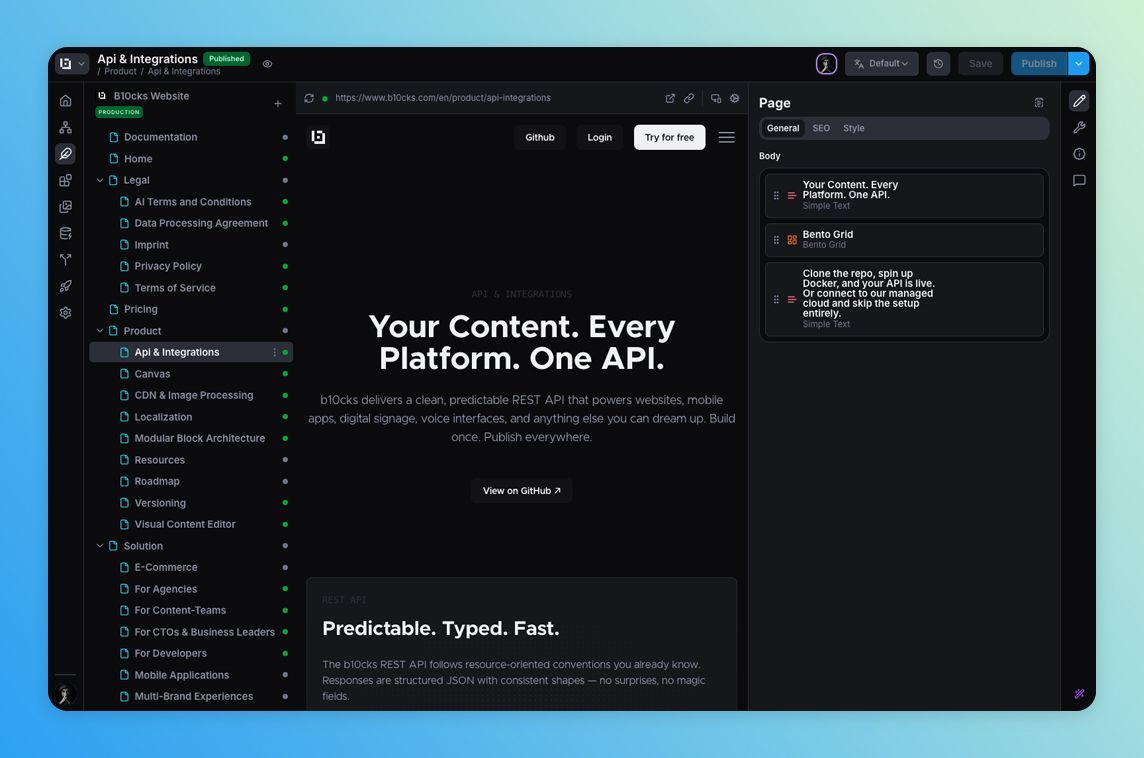The image size is (1144, 758).
Task: Select the feather content icon in rail
Action: coord(66,154)
